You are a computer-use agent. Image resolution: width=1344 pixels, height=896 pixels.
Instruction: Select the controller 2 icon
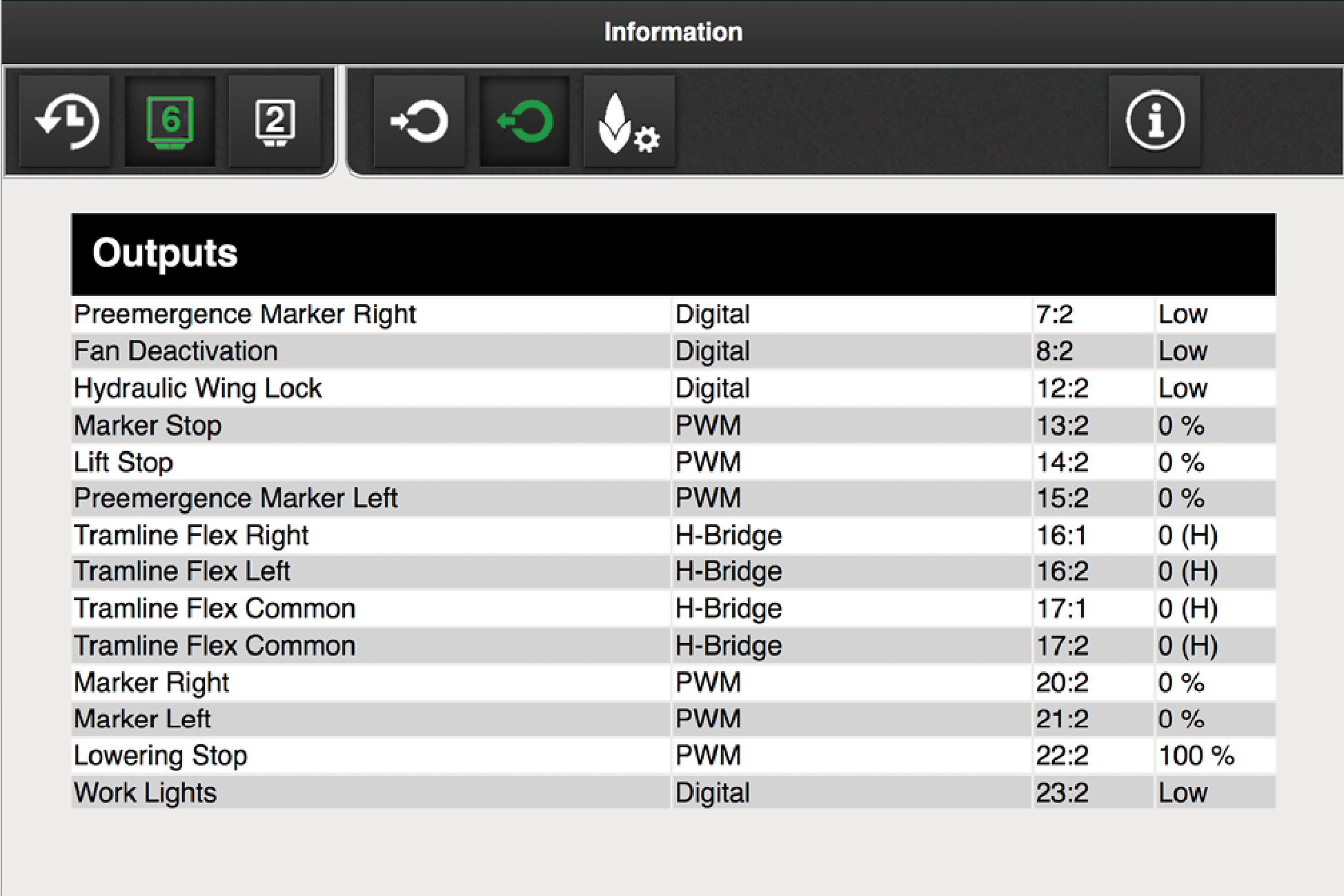coord(275,121)
